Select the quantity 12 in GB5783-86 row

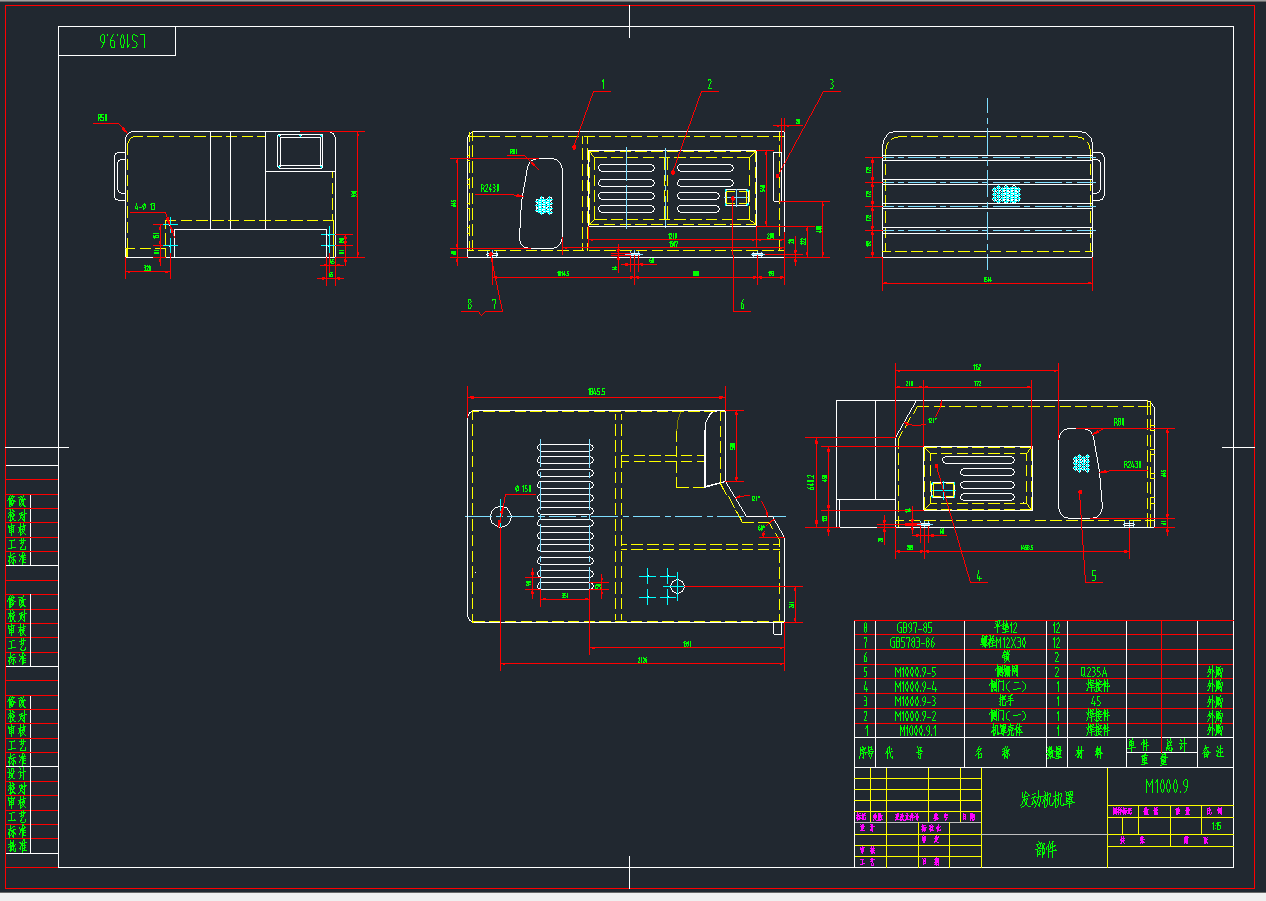(1054, 643)
